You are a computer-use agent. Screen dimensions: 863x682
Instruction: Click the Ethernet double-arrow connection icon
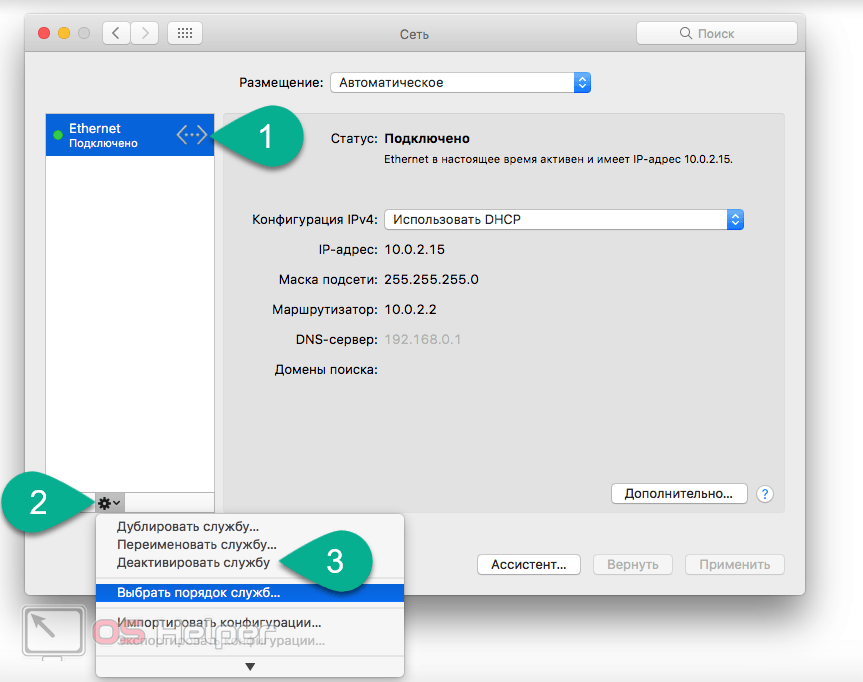(193, 135)
